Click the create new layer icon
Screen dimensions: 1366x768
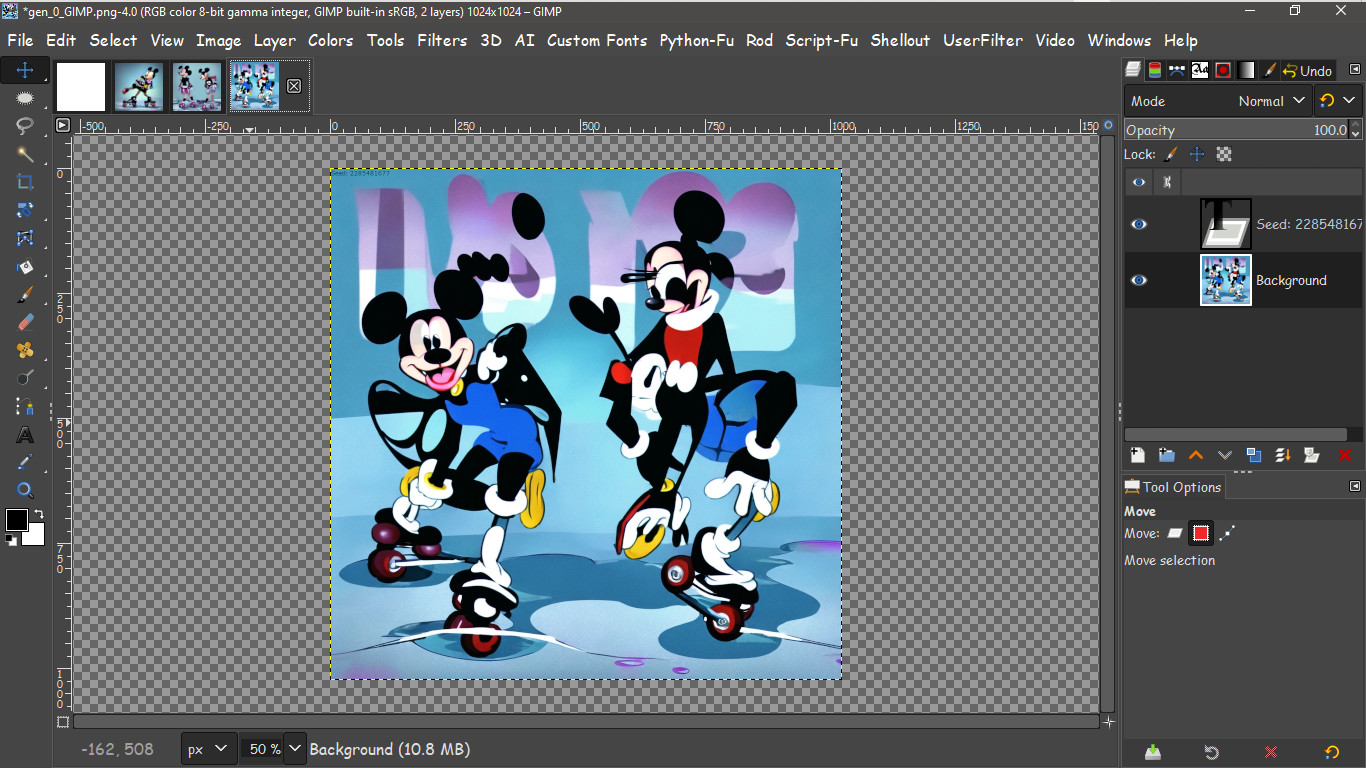pos(1137,455)
